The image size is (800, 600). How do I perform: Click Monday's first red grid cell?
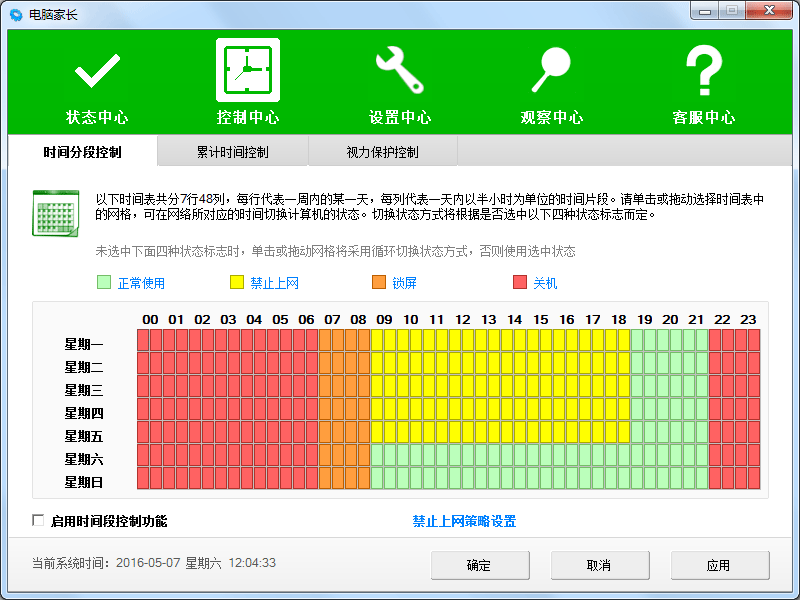[144, 341]
